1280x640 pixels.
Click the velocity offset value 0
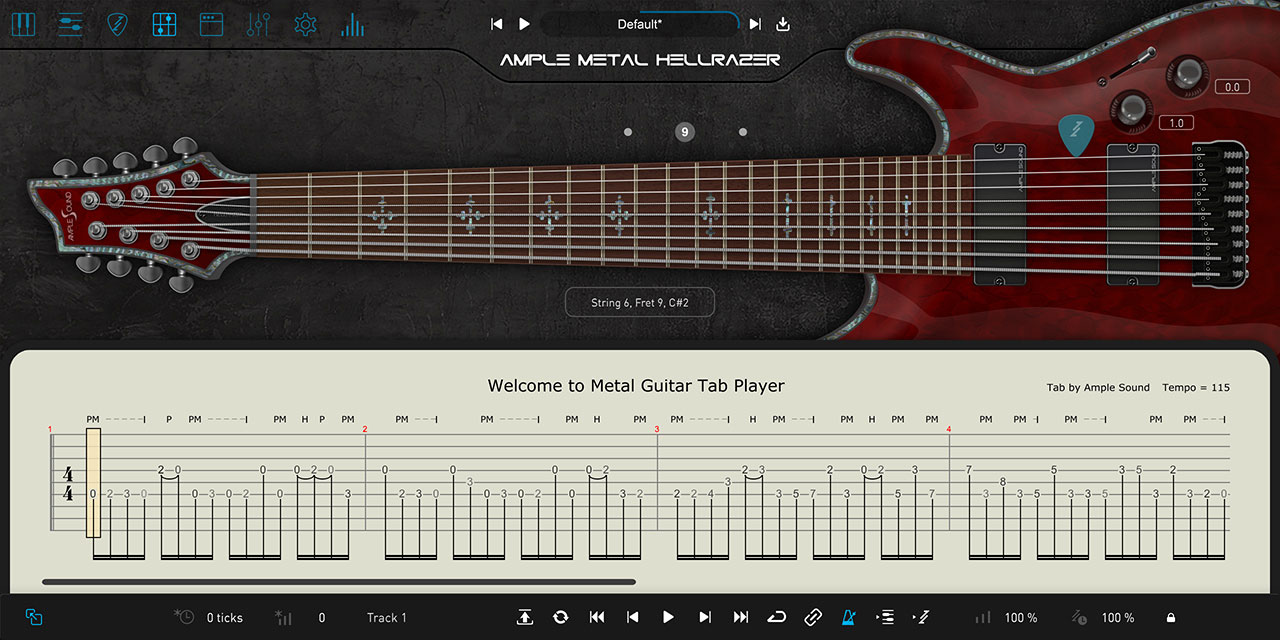tap(322, 618)
